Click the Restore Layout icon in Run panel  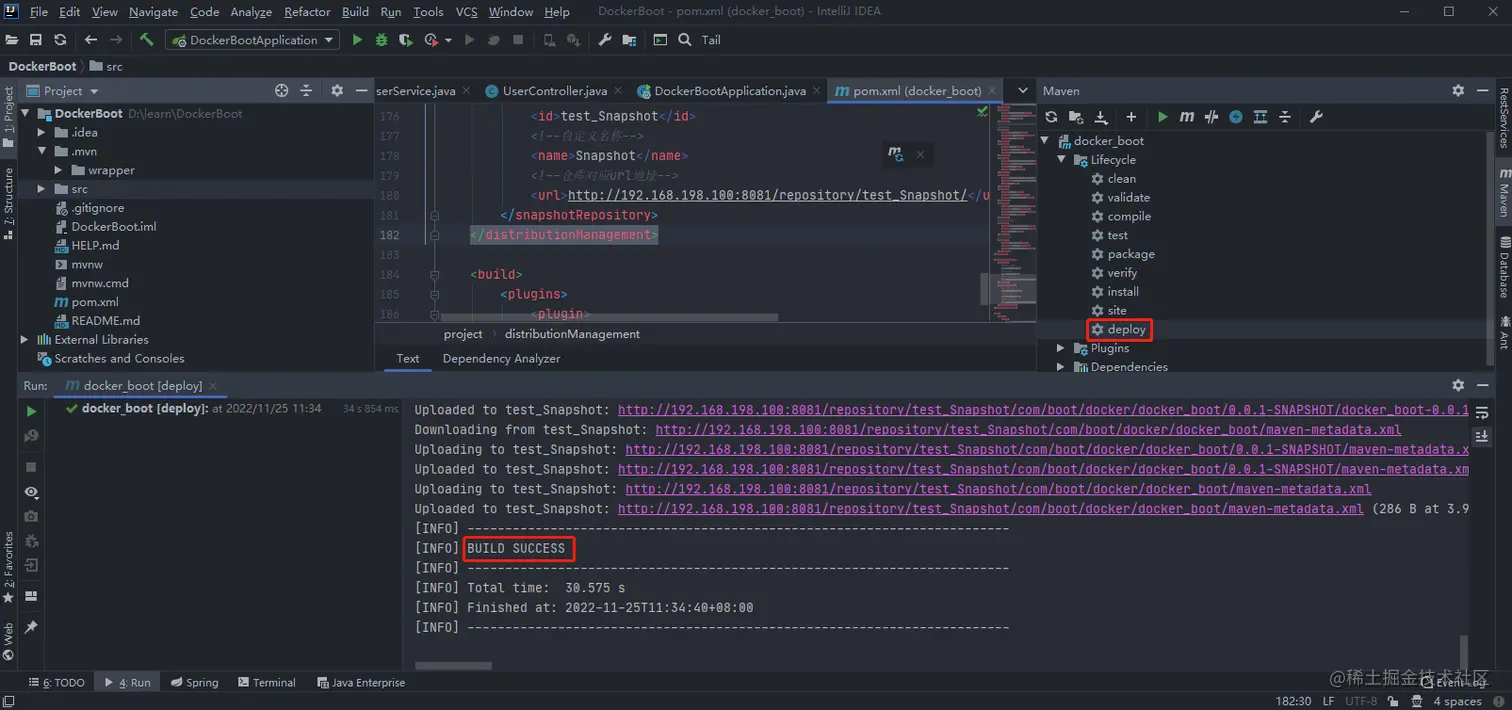tap(31, 596)
